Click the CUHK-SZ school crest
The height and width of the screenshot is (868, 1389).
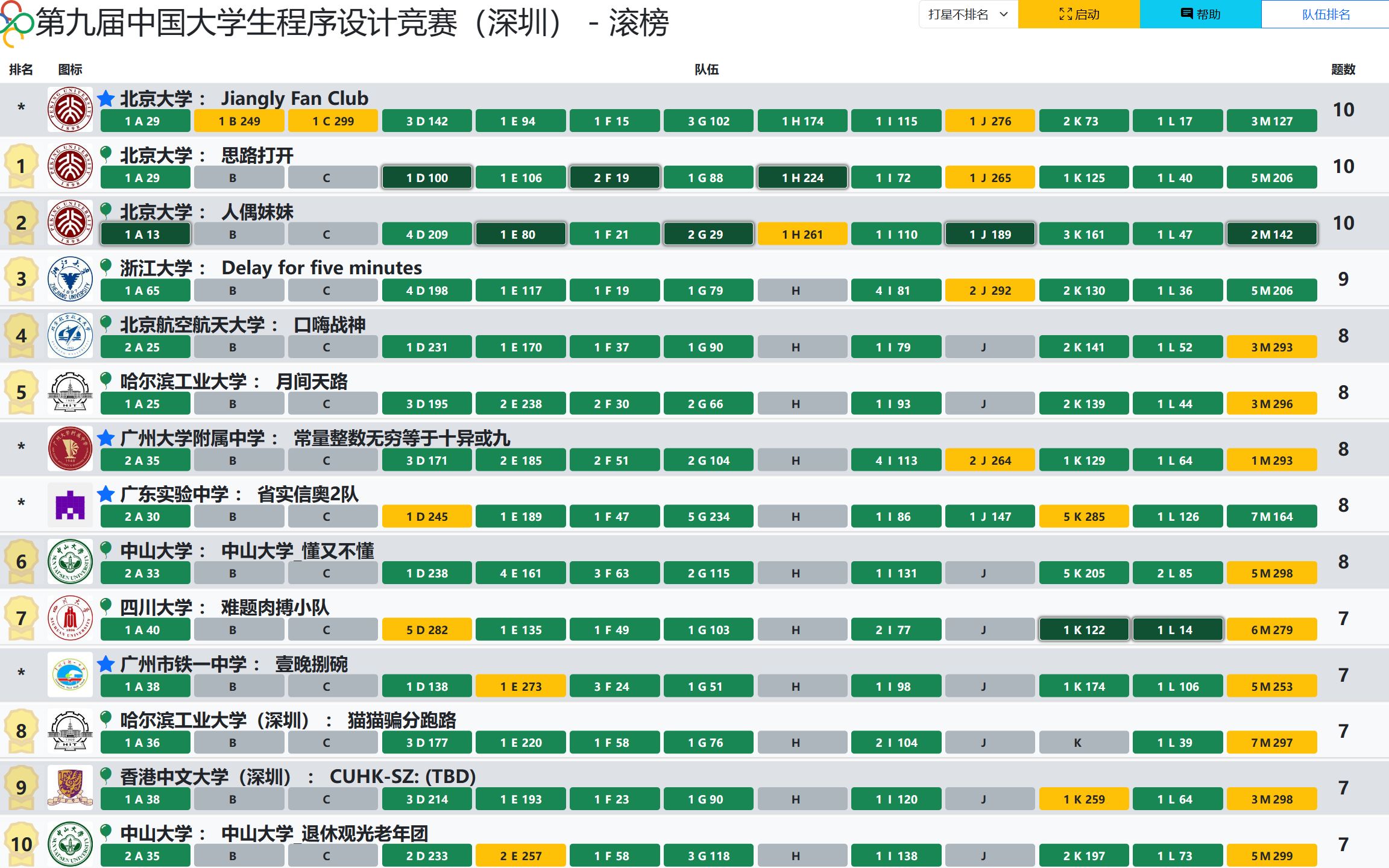(70, 788)
